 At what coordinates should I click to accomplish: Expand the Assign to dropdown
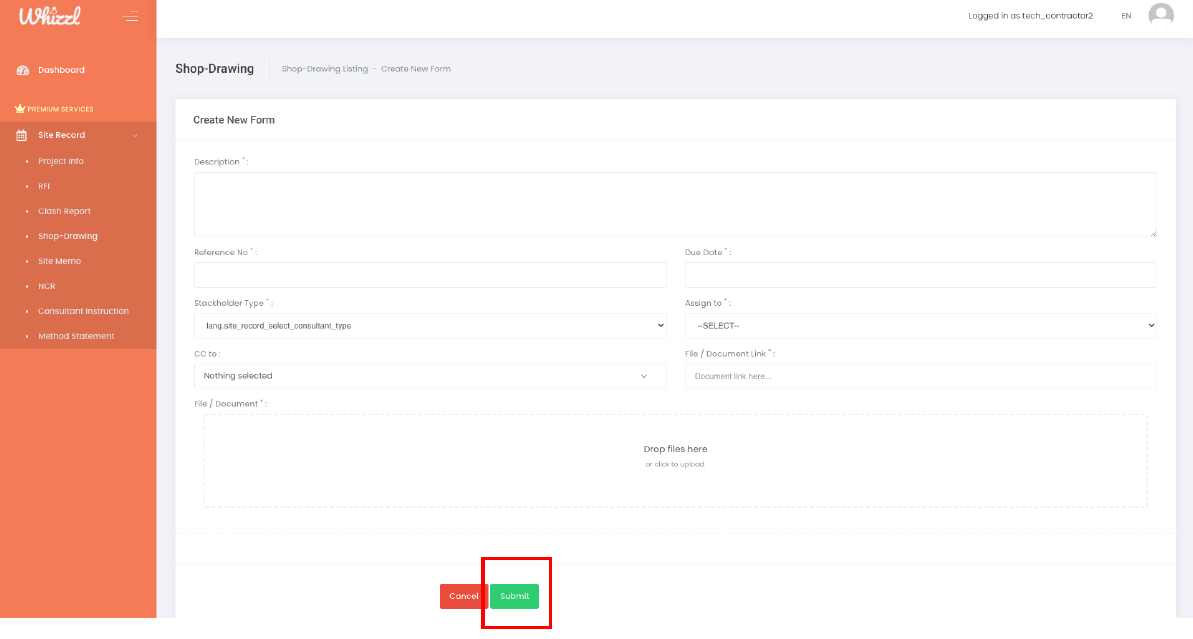coord(920,326)
